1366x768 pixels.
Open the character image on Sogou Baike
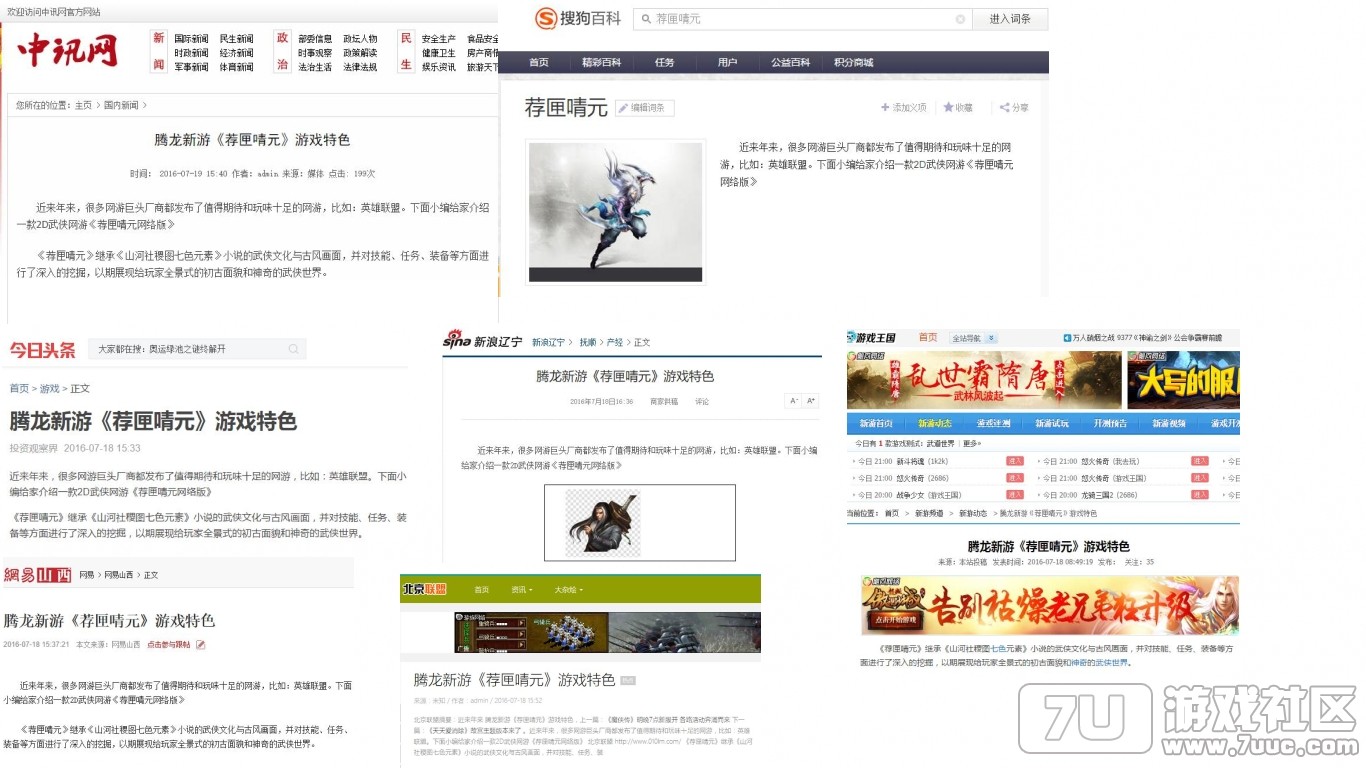pyautogui.click(x=615, y=211)
